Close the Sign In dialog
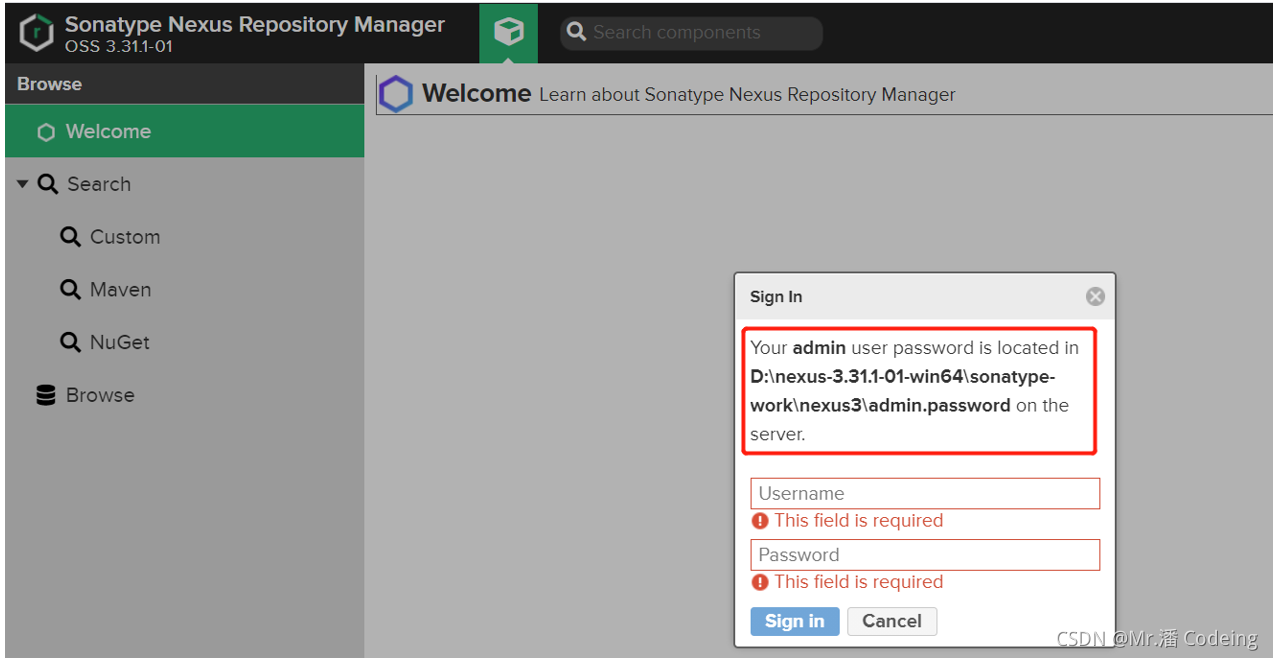 coord(1095,296)
